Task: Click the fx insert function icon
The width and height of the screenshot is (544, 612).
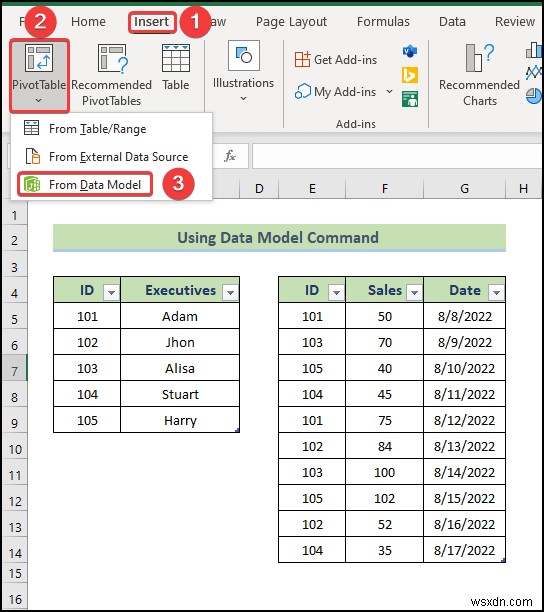Action: coord(230,156)
